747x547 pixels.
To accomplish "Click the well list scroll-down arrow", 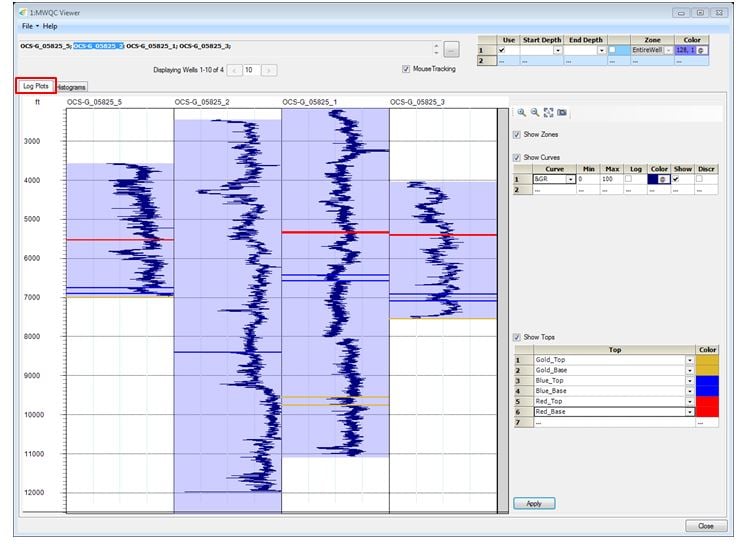I will pyautogui.click(x=436, y=52).
